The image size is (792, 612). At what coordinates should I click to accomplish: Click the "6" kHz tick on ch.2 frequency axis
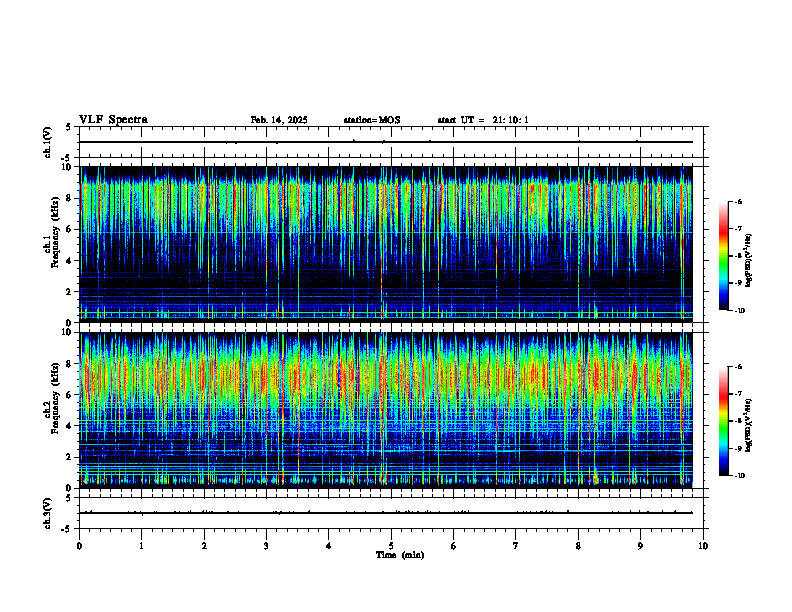(x=68, y=395)
